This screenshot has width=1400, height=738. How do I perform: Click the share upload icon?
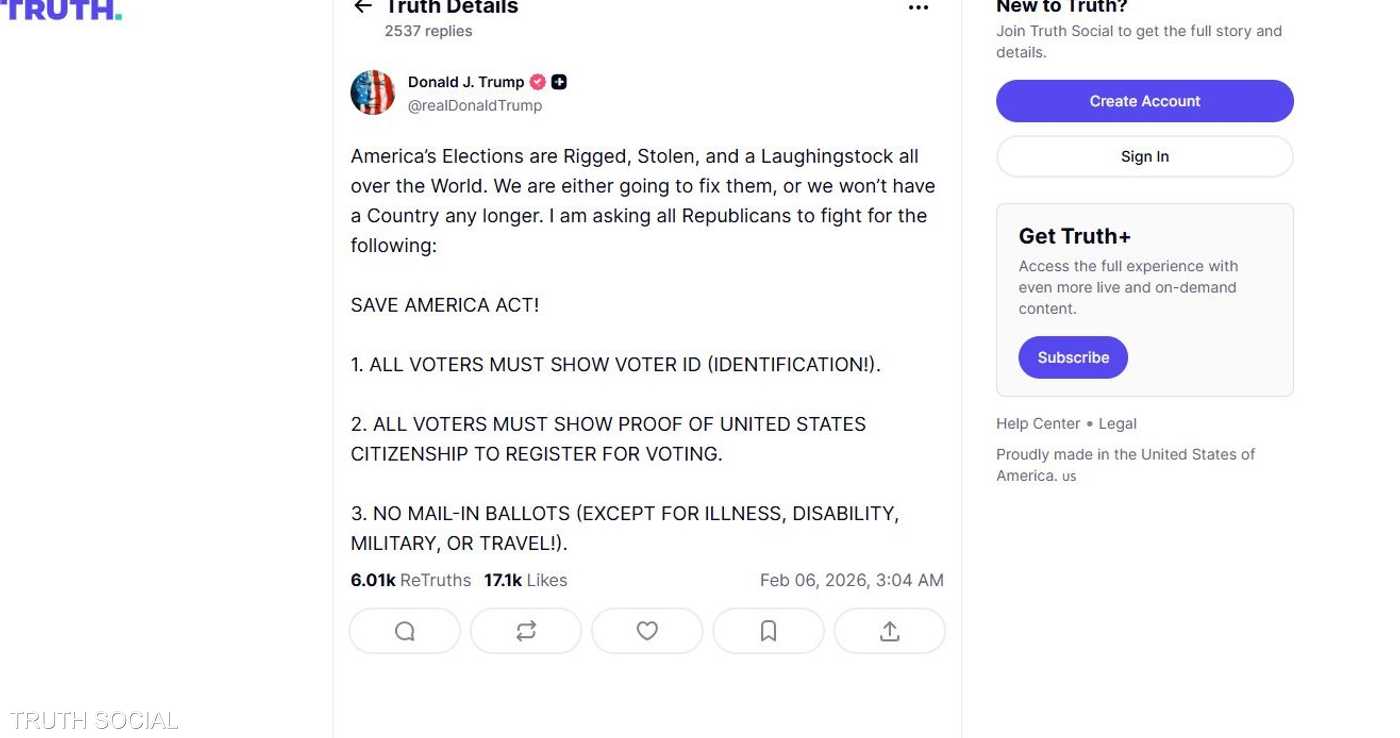pos(889,631)
